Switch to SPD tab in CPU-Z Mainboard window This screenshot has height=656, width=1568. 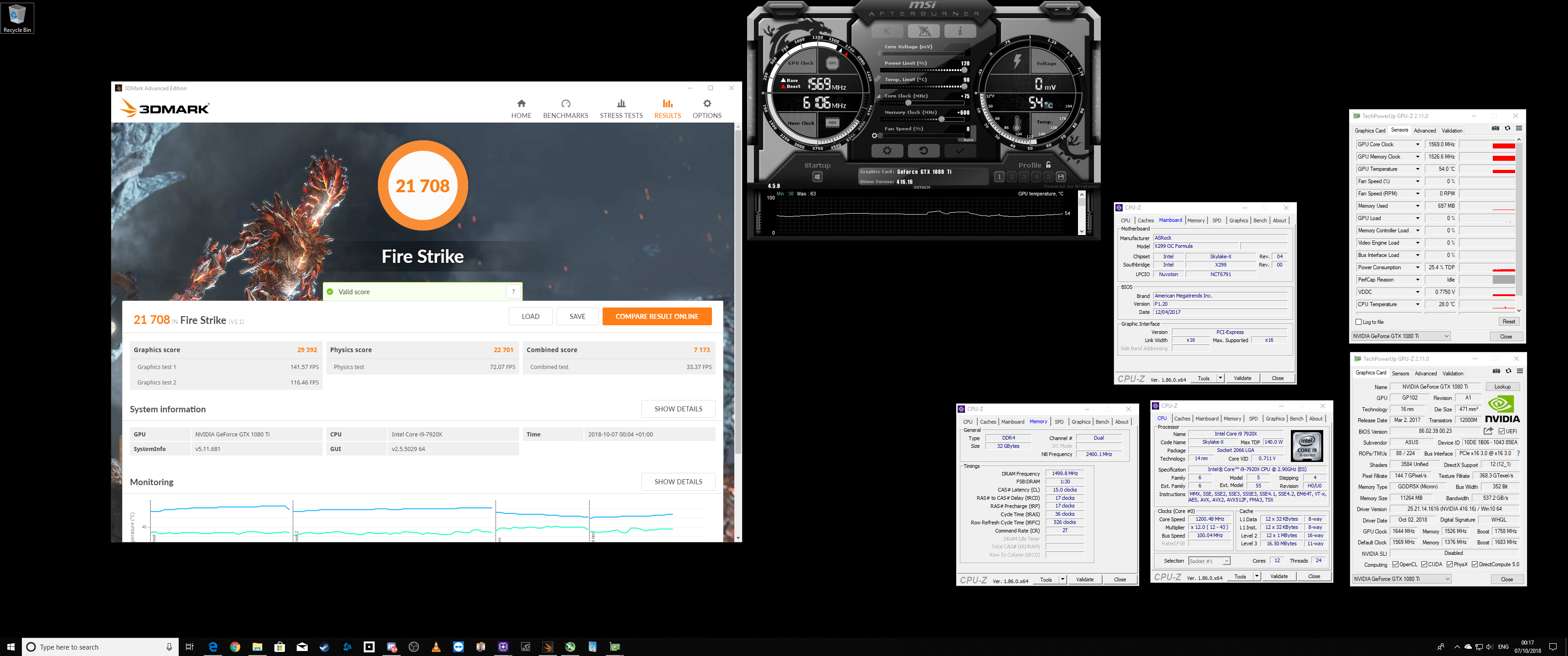click(x=1216, y=220)
